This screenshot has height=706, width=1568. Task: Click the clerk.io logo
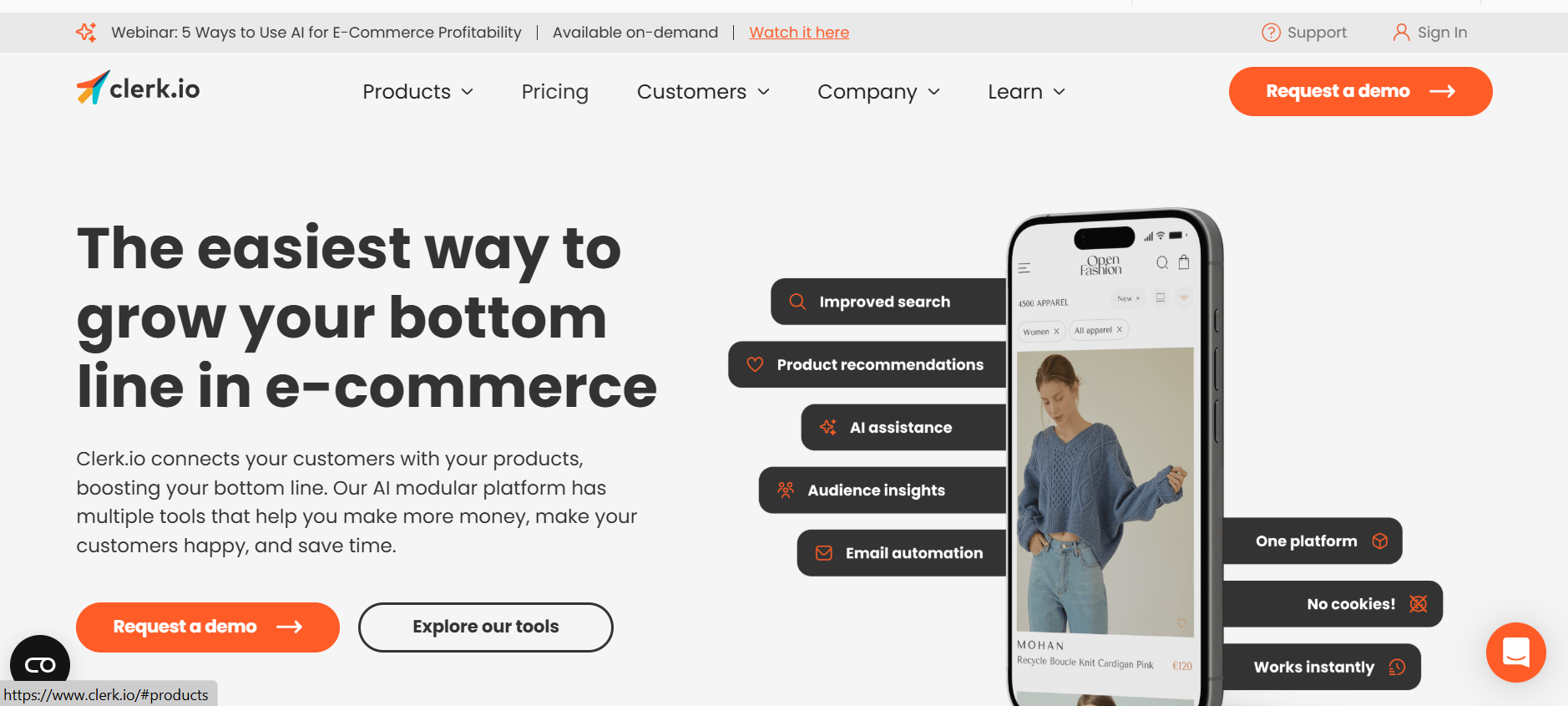pos(138,88)
